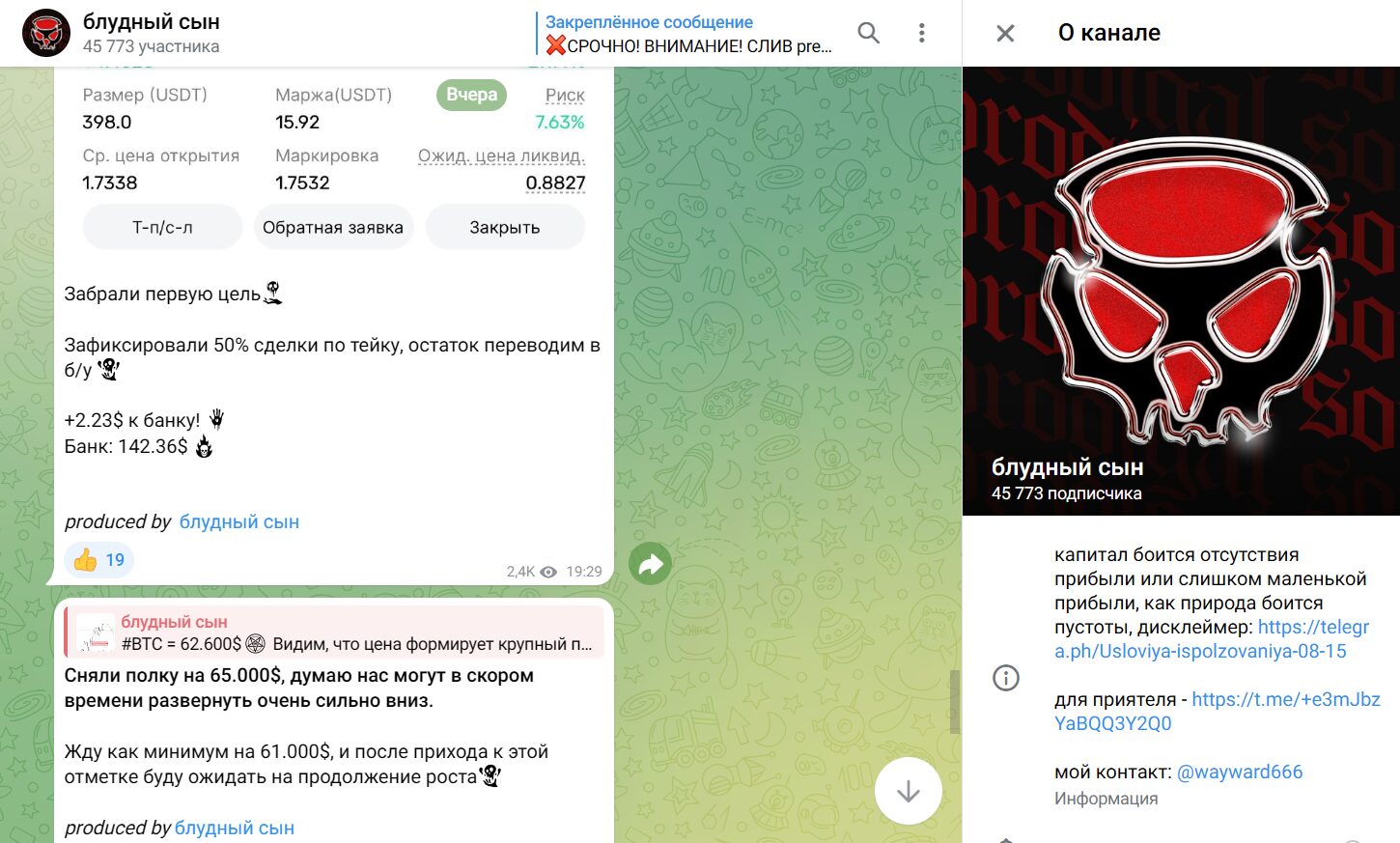Open search in the channel header
This screenshot has width=1400, height=843.
[868, 34]
